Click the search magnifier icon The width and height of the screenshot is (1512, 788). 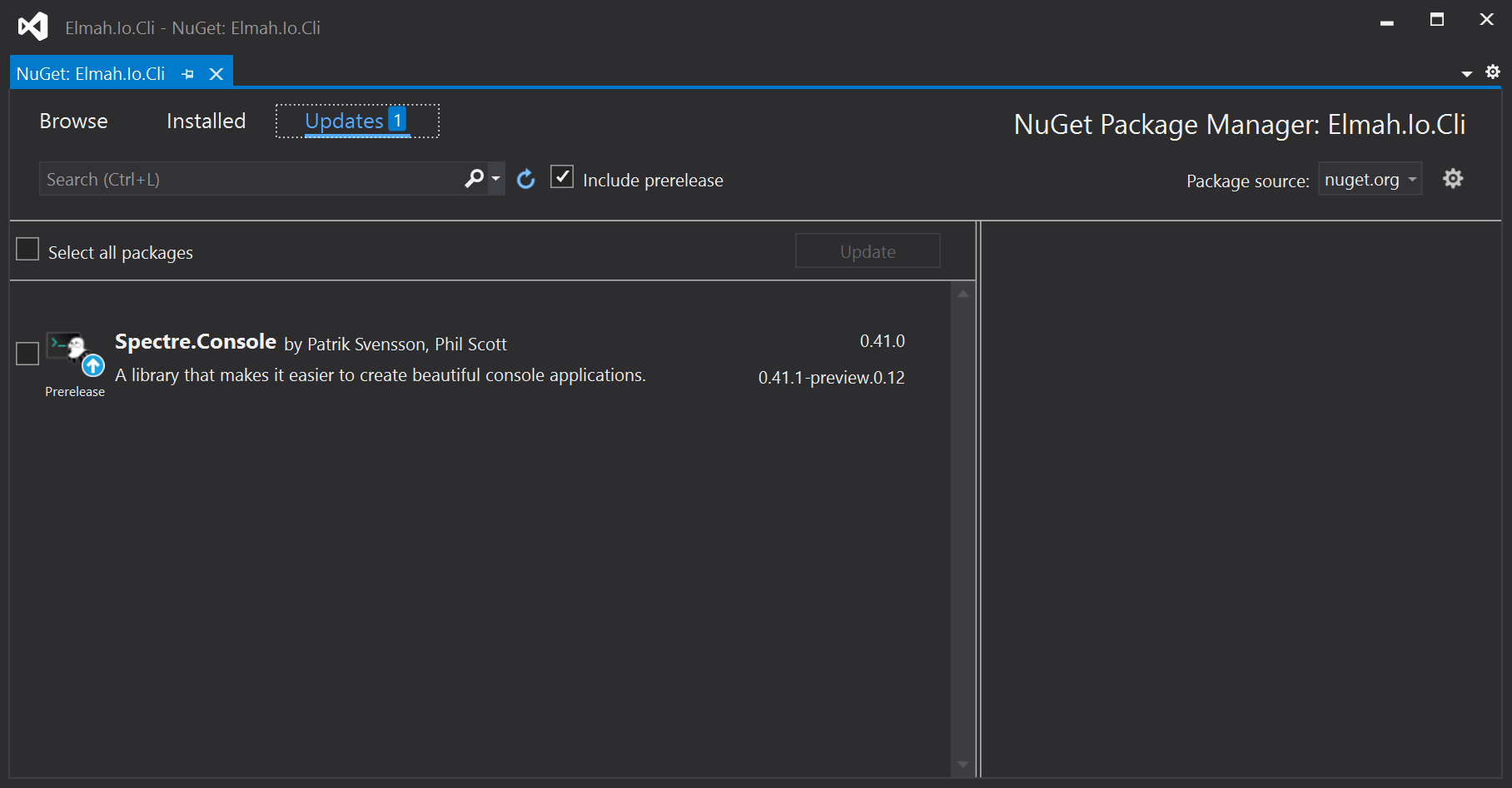(473, 178)
